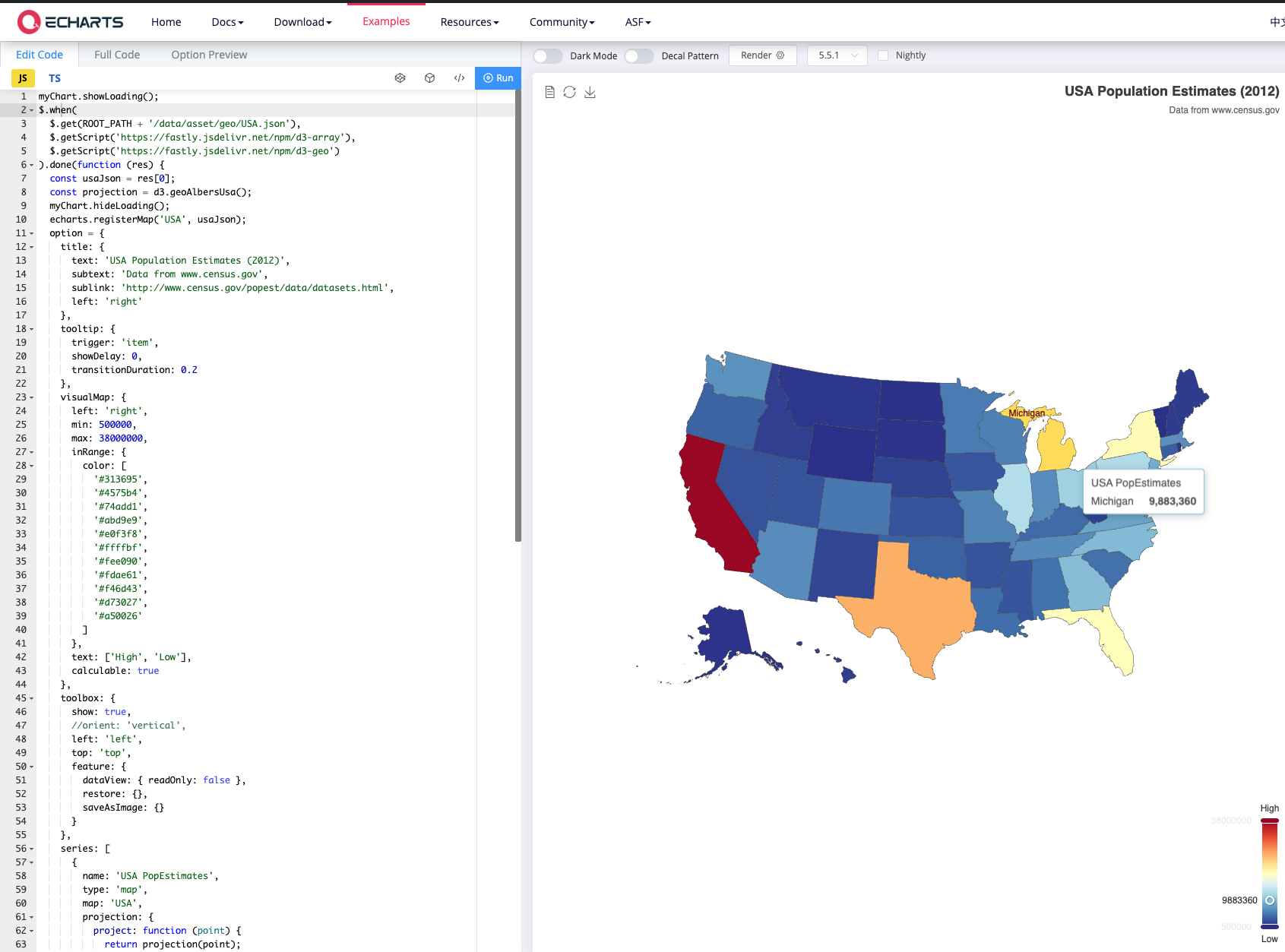The height and width of the screenshot is (952, 1285).
Task: Click the code editor vertical scrollbar
Action: tap(518, 315)
